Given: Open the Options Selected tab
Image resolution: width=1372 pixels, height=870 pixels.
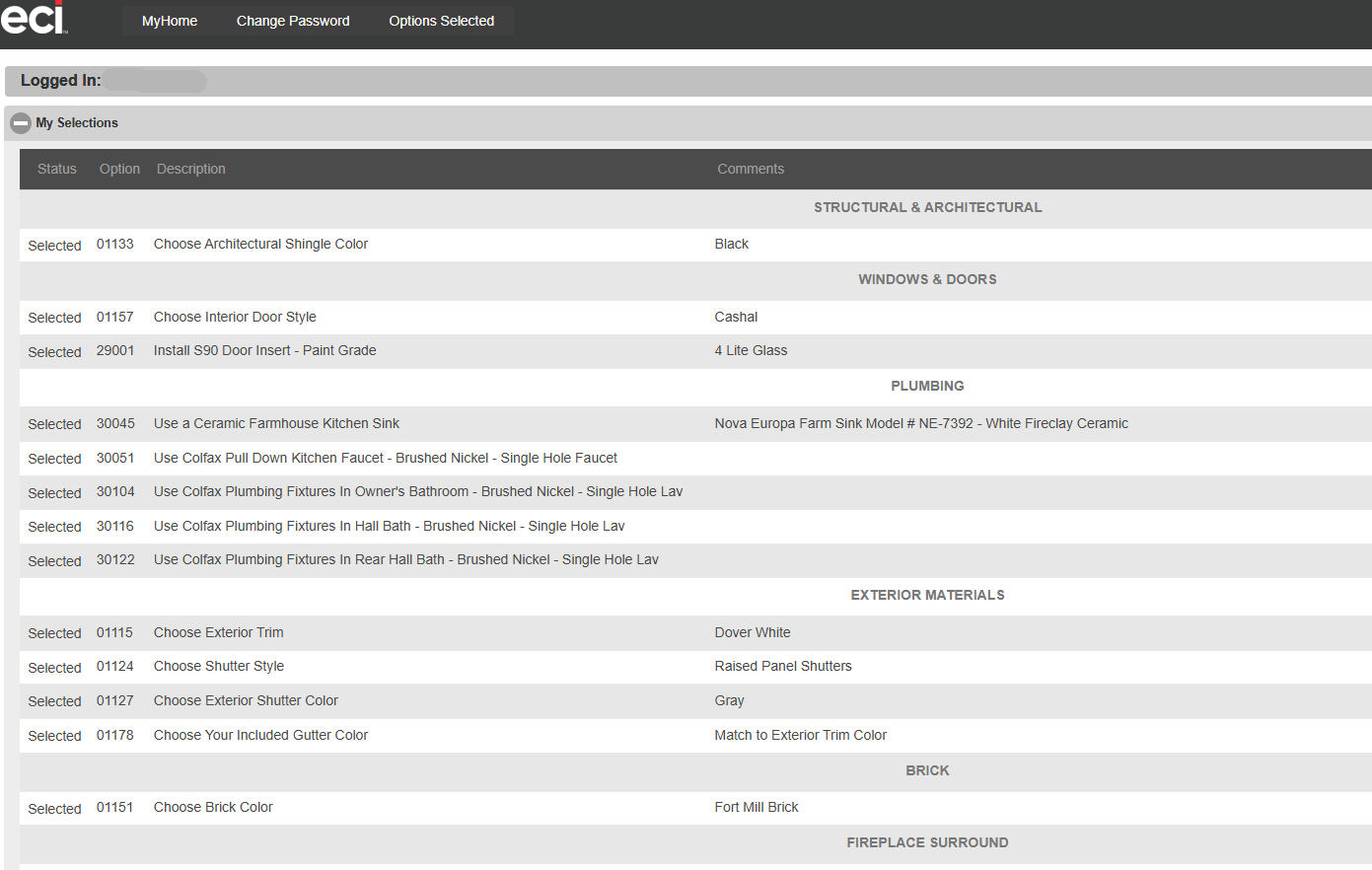Looking at the screenshot, I should coord(441,21).
